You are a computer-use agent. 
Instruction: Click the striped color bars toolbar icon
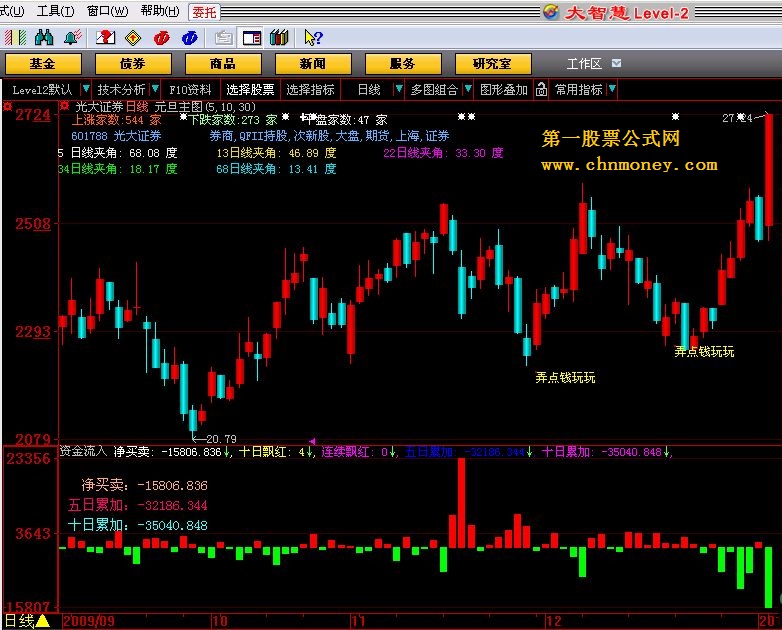[15, 37]
